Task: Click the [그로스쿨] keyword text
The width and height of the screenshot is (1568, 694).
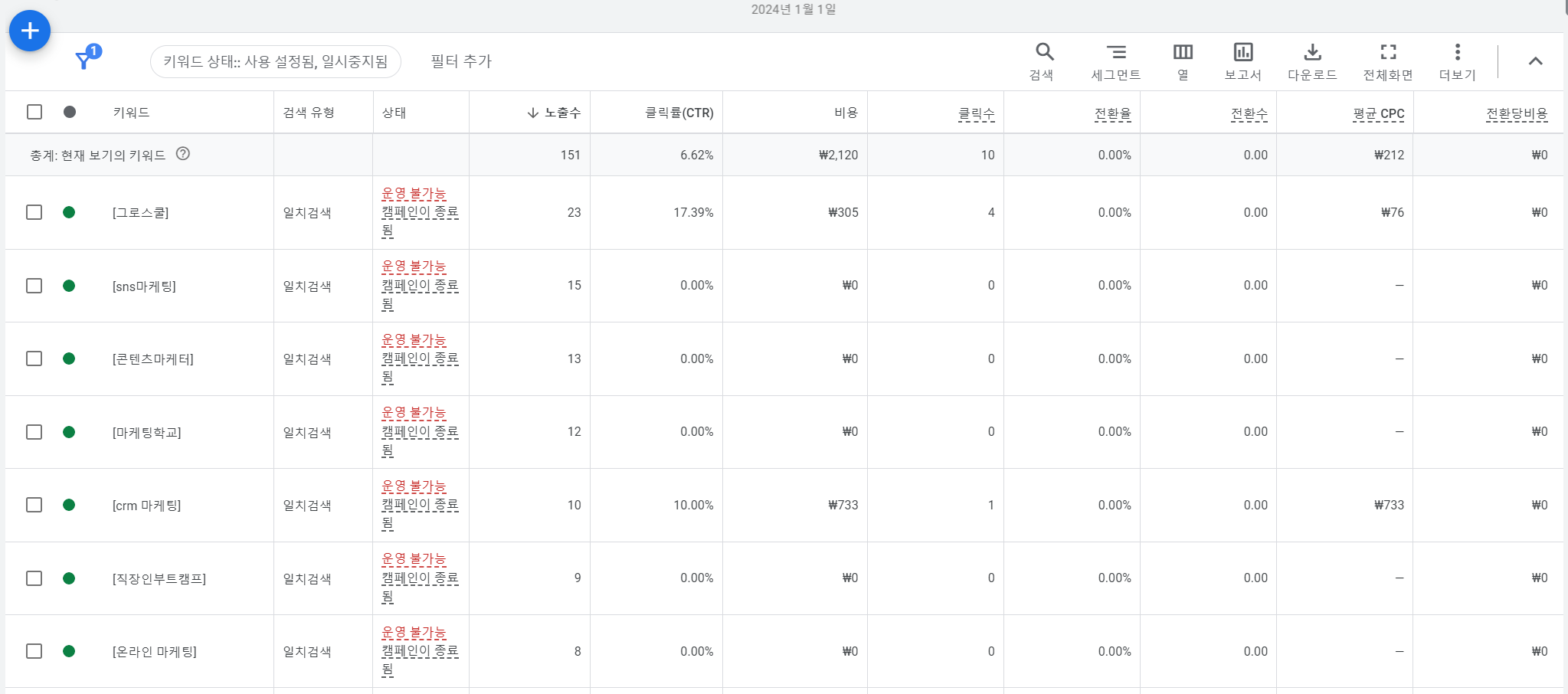Action: [x=141, y=212]
